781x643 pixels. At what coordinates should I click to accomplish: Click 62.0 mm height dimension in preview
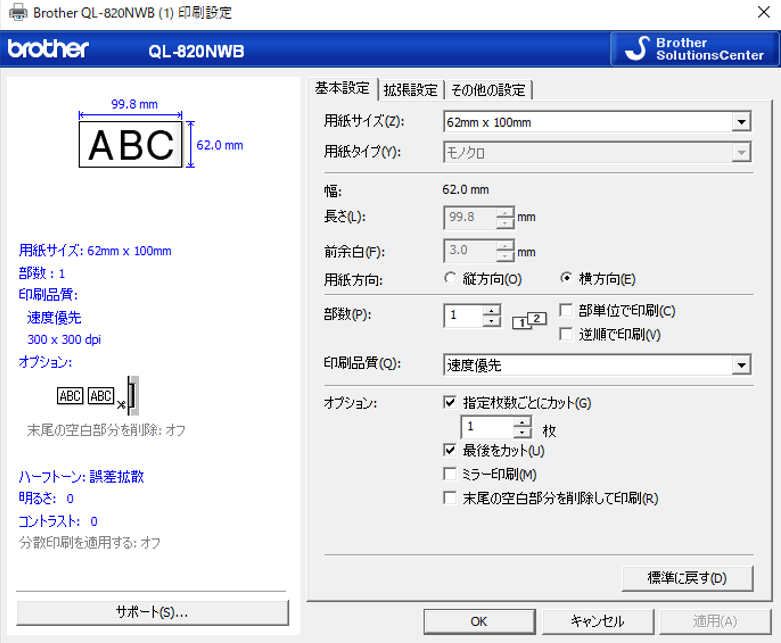click(220, 145)
